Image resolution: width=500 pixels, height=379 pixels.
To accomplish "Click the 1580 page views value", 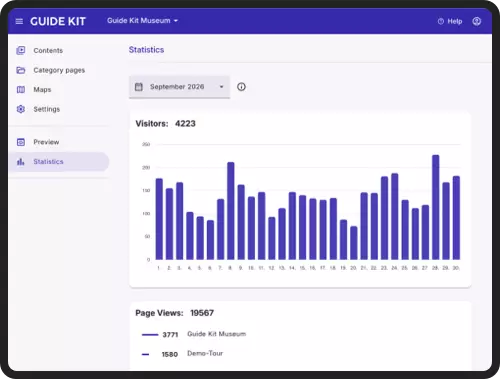I will [170, 354].
